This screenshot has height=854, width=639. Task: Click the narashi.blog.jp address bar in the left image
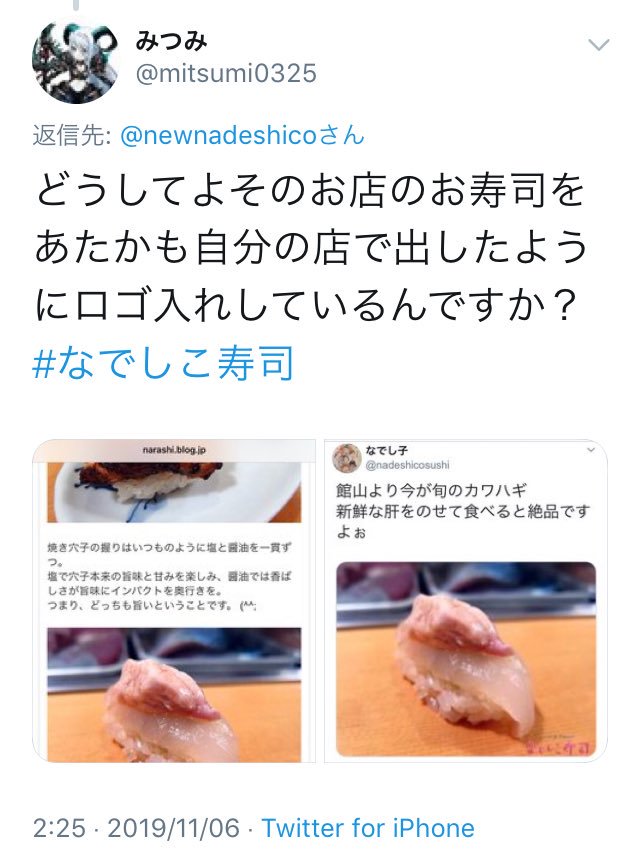point(174,450)
